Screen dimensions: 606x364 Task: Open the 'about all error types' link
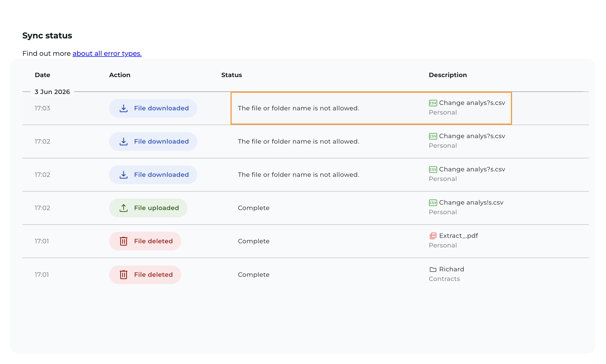107,53
